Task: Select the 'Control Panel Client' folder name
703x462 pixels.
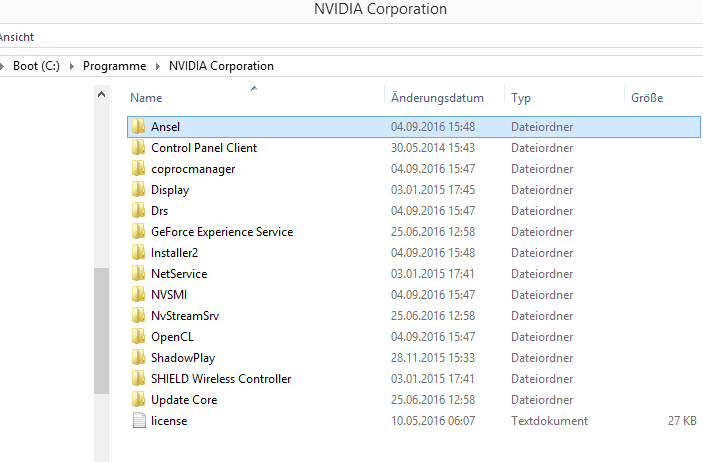Action: point(204,148)
